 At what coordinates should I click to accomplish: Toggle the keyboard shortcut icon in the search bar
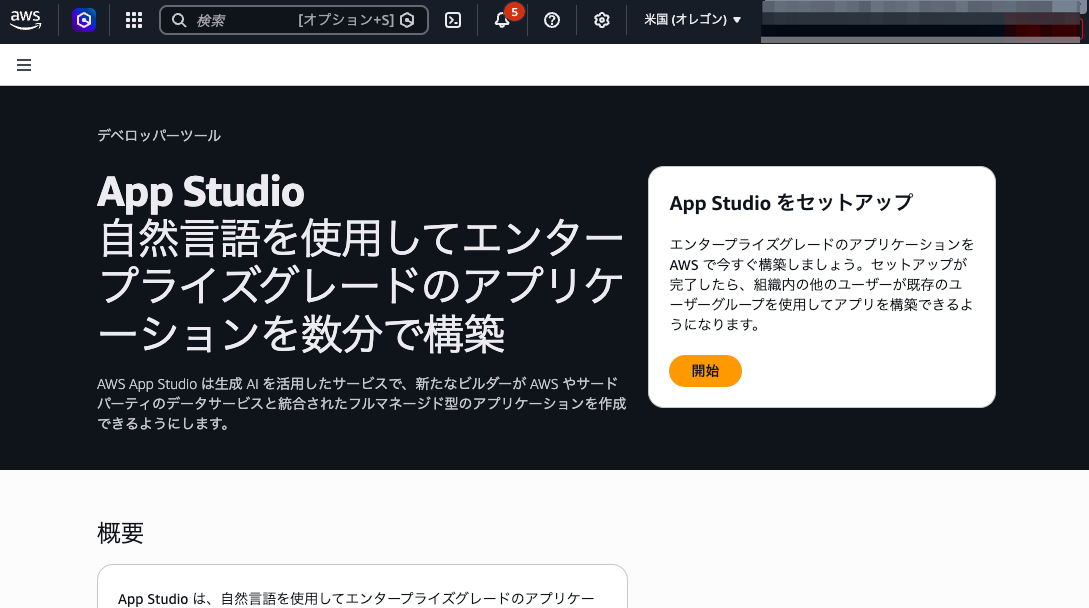point(406,19)
